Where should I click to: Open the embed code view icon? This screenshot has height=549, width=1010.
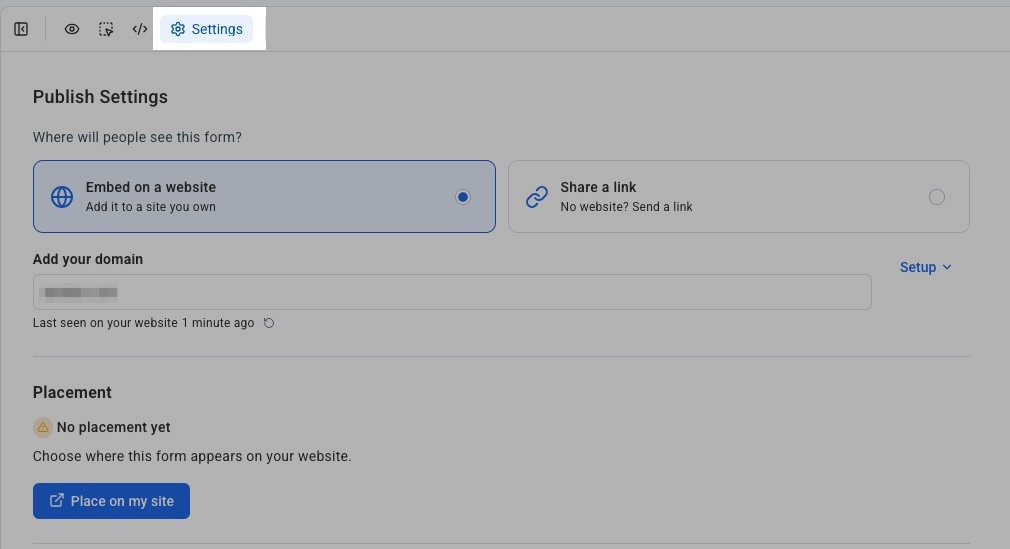pos(140,29)
